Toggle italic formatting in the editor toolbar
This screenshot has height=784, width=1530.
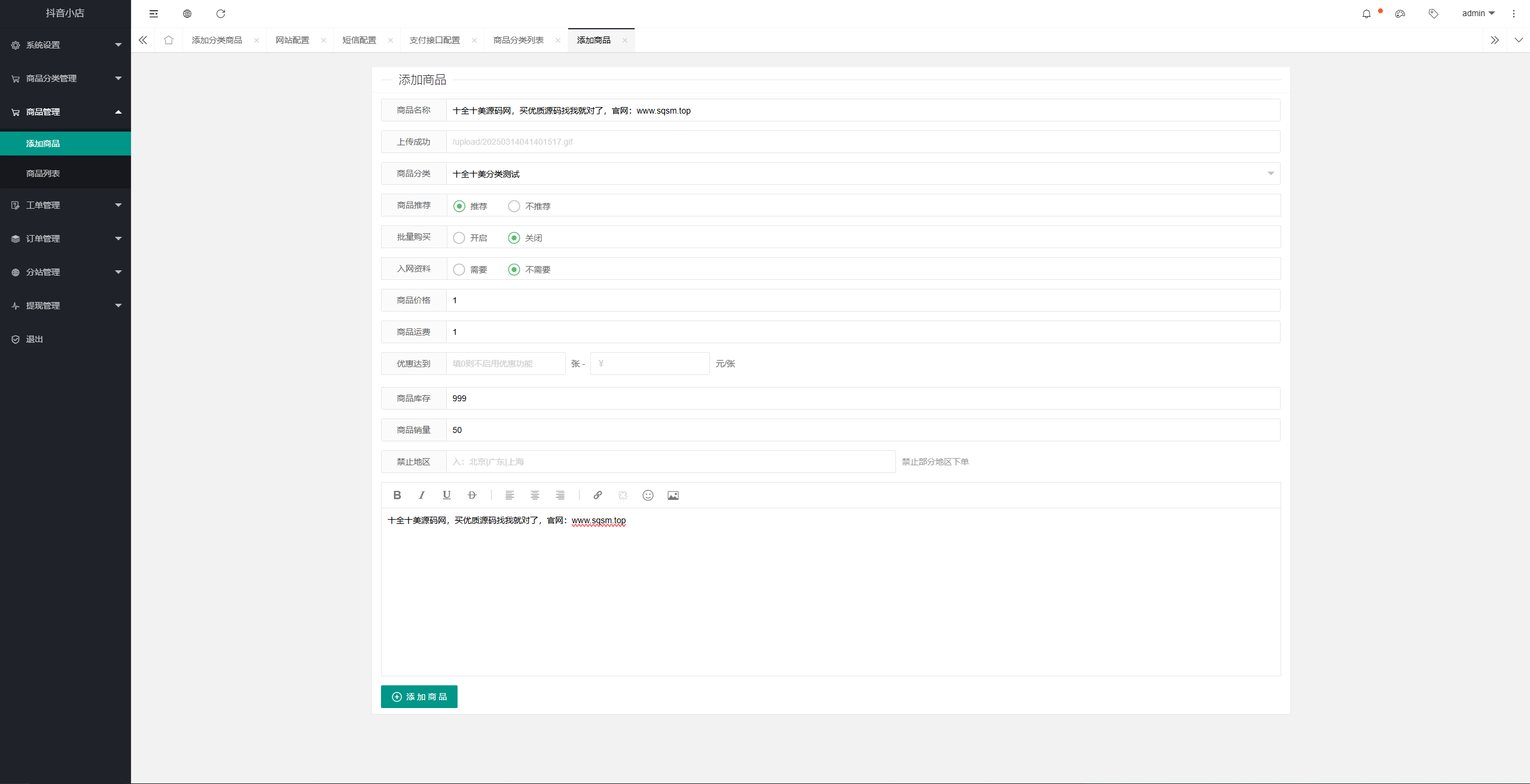[x=422, y=495]
